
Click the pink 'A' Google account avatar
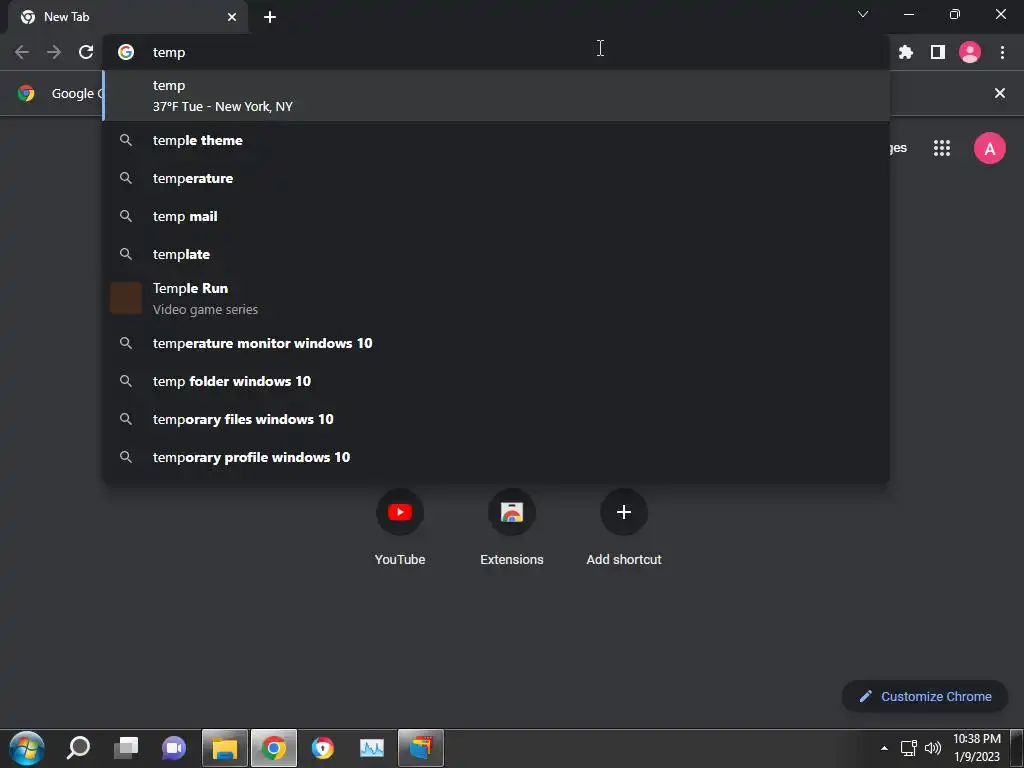pyautogui.click(x=989, y=148)
